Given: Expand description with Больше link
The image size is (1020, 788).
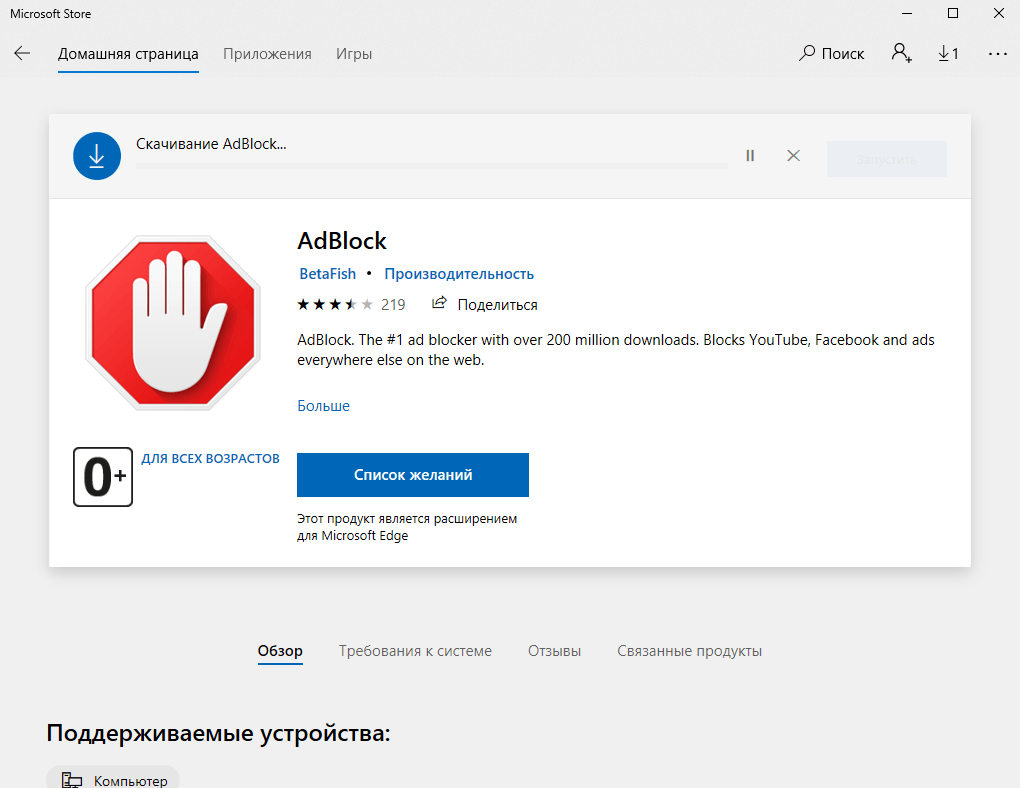Looking at the screenshot, I should click(x=323, y=406).
